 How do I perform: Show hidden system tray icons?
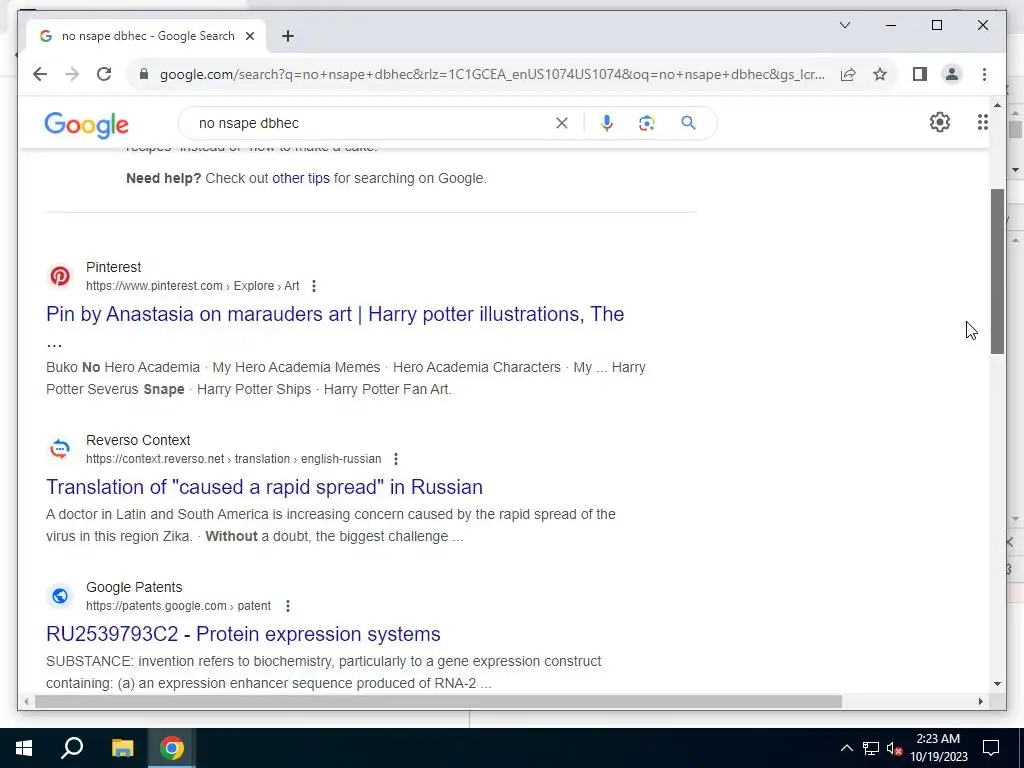846,748
